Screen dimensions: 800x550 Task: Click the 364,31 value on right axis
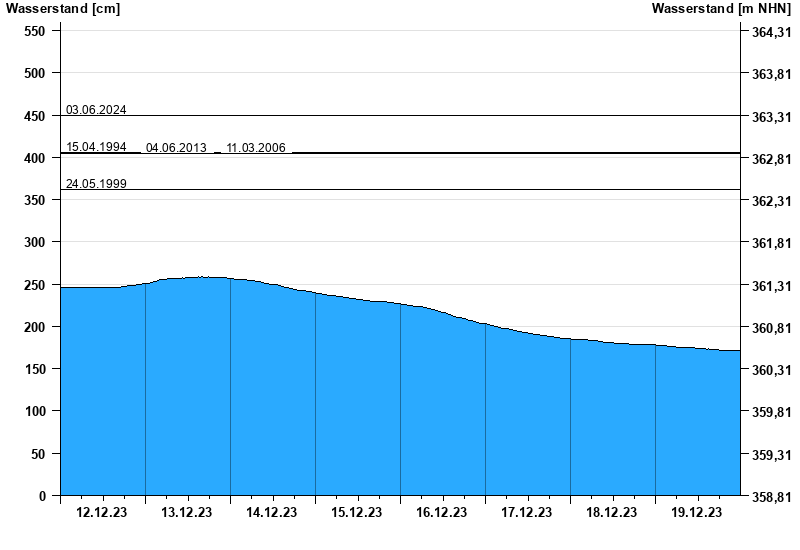click(770, 33)
